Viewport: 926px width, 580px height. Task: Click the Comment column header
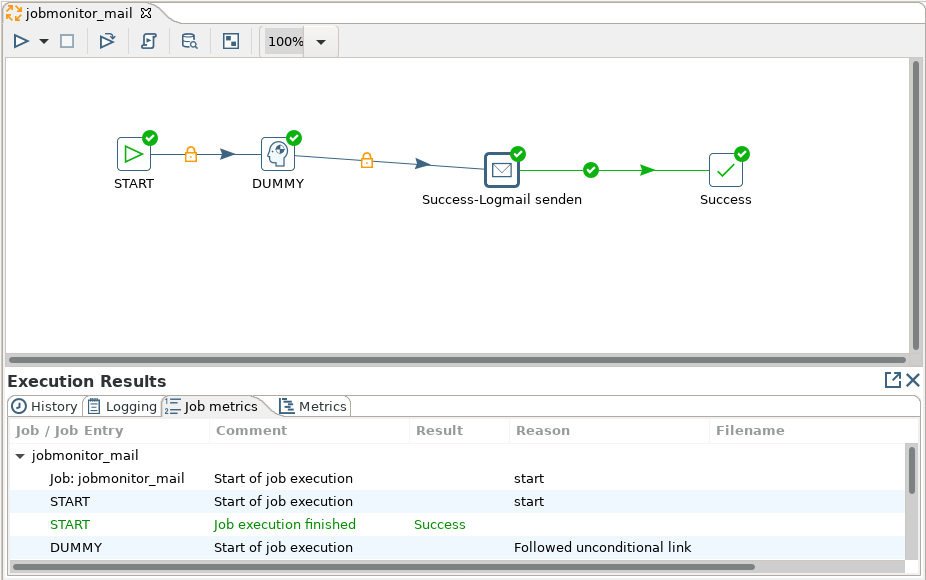251,431
